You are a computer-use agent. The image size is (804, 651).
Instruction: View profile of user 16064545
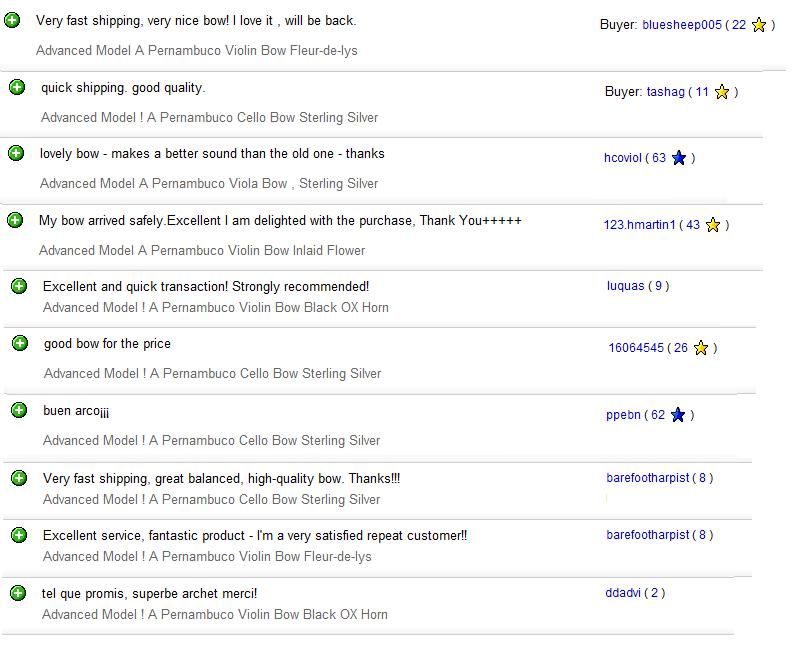636,348
